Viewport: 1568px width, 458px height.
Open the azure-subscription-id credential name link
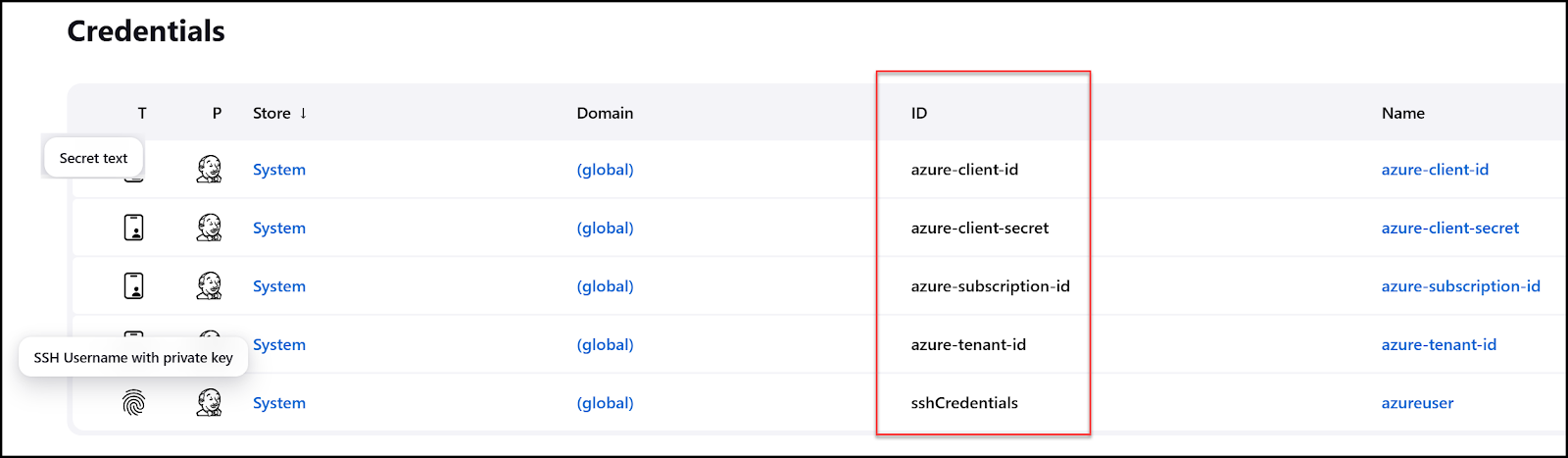(x=1460, y=286)
